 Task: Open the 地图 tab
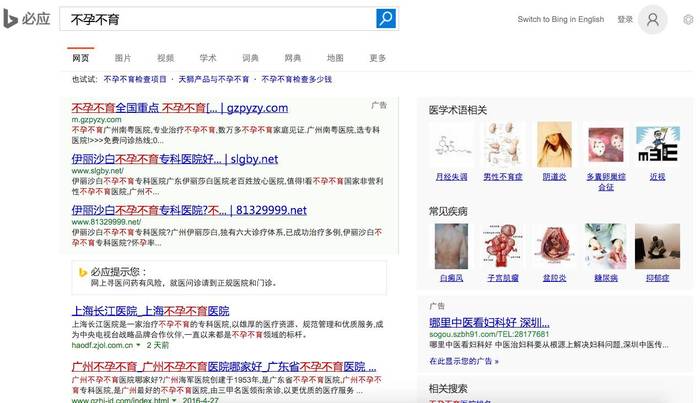(335, 58)
